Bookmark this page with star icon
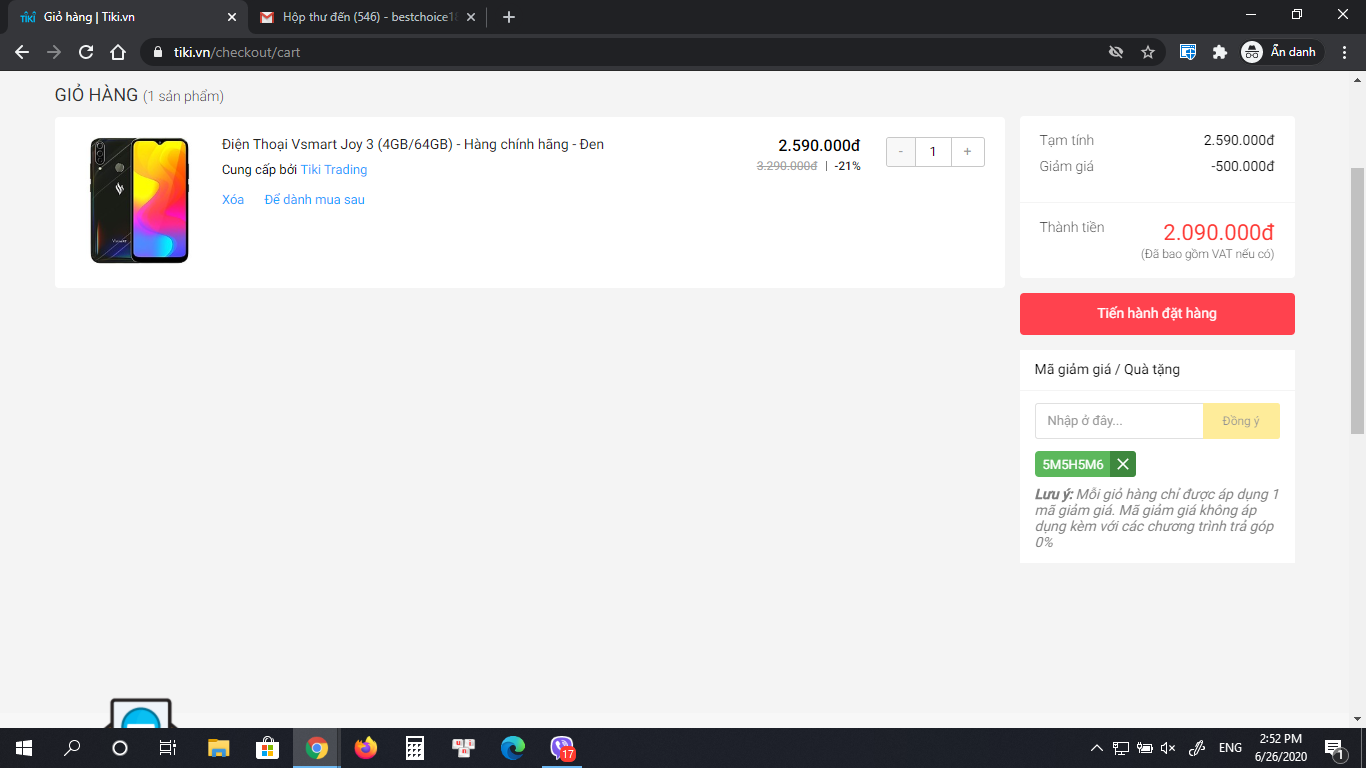The image size is (1366, 768). (1148, 52)
